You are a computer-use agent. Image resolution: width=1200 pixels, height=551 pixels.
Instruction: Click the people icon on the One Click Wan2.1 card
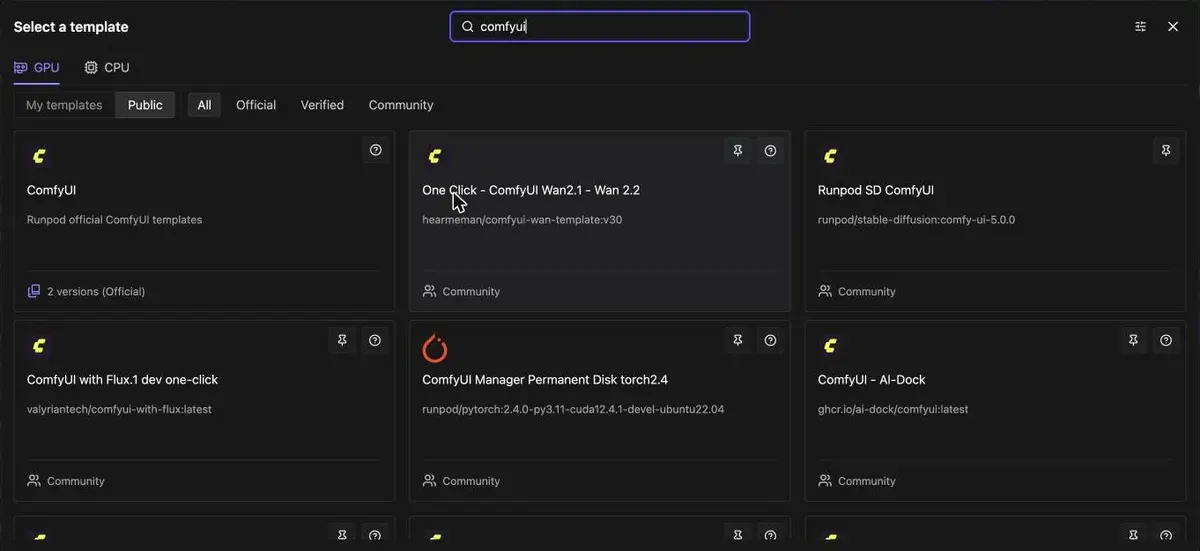(x=430, y=291)
